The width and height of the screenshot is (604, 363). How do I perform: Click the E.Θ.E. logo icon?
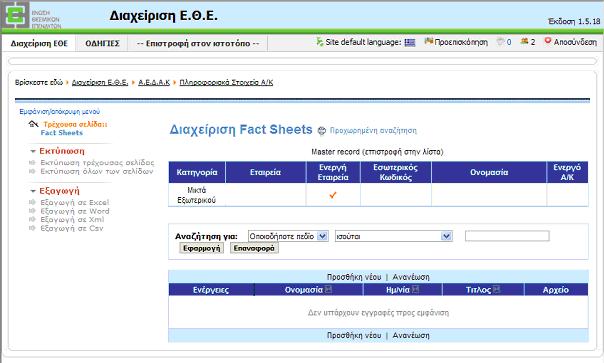tap(15, 15)
